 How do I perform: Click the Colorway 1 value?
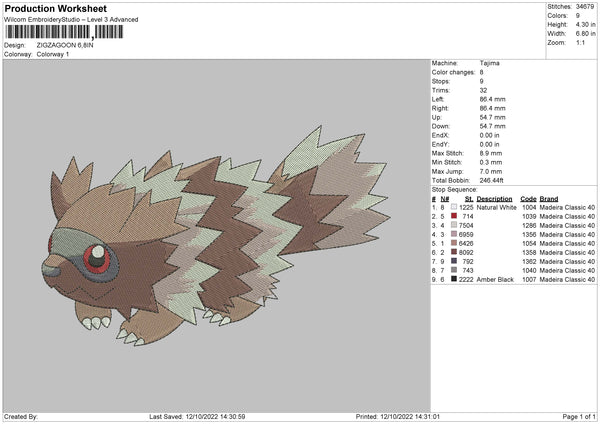point(53,54)
